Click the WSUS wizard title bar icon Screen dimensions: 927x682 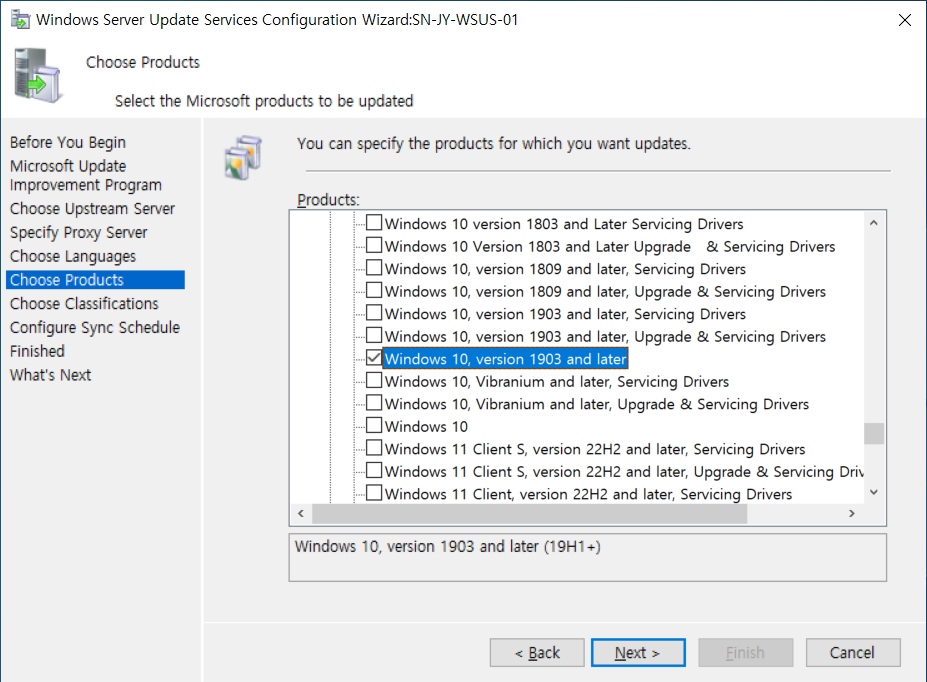point(20,20)
